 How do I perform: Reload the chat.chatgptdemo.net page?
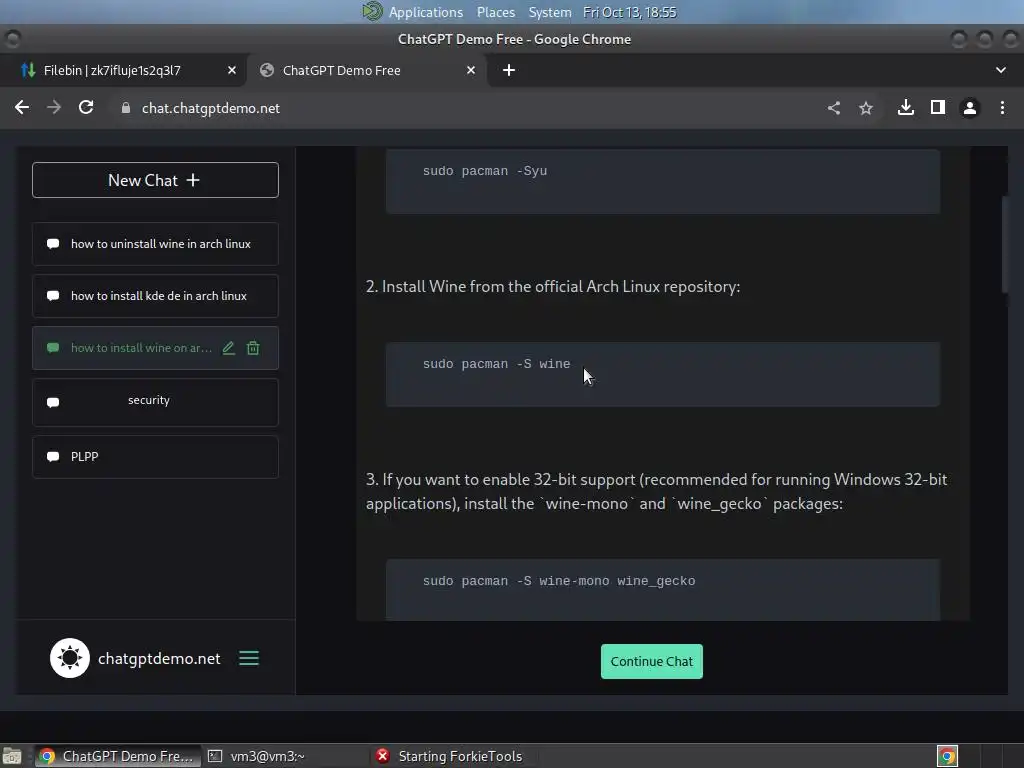pyautogui.click(x=86, y=108)
